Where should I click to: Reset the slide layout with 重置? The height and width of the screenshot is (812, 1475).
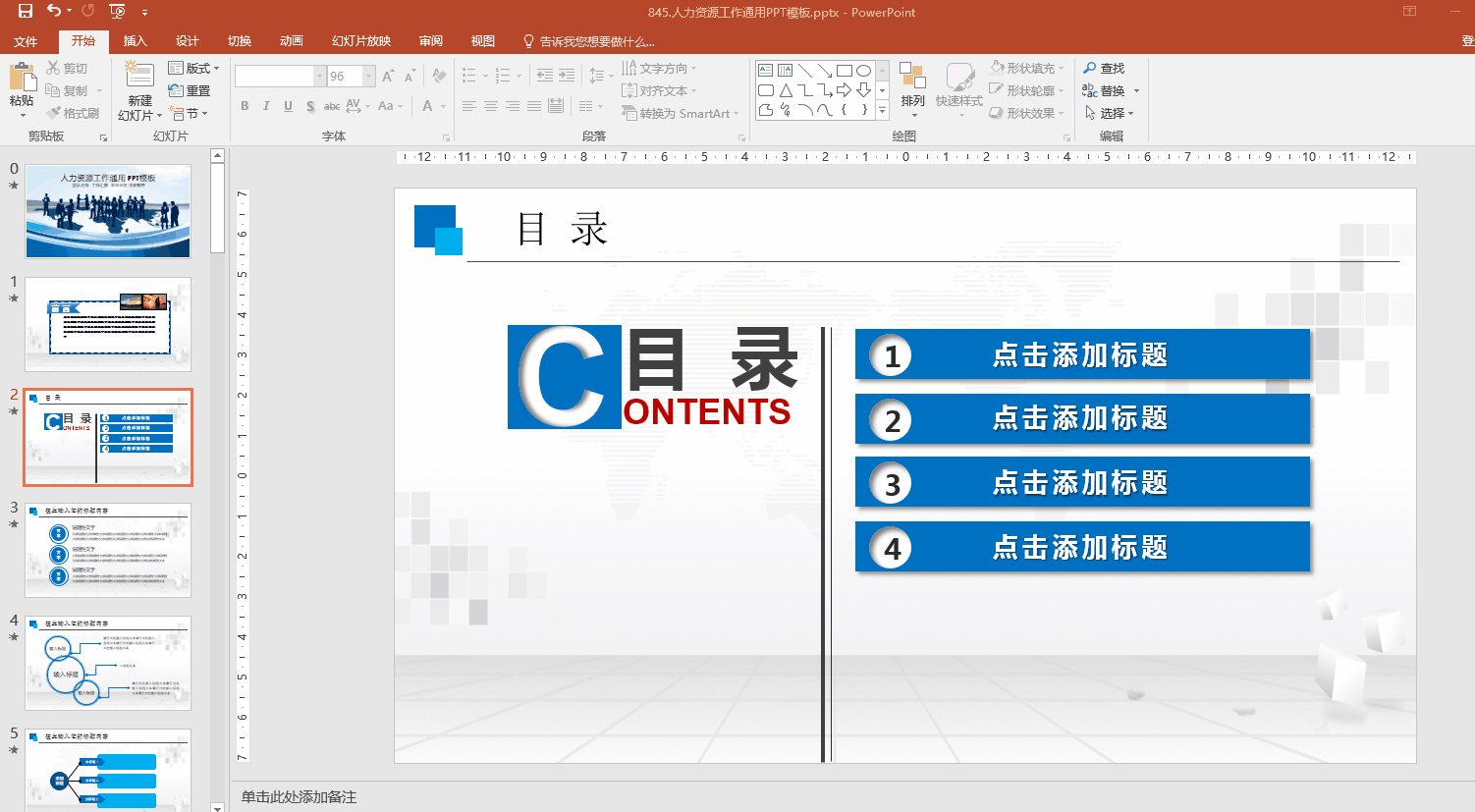pyautogui.click(x=190, y=91)
